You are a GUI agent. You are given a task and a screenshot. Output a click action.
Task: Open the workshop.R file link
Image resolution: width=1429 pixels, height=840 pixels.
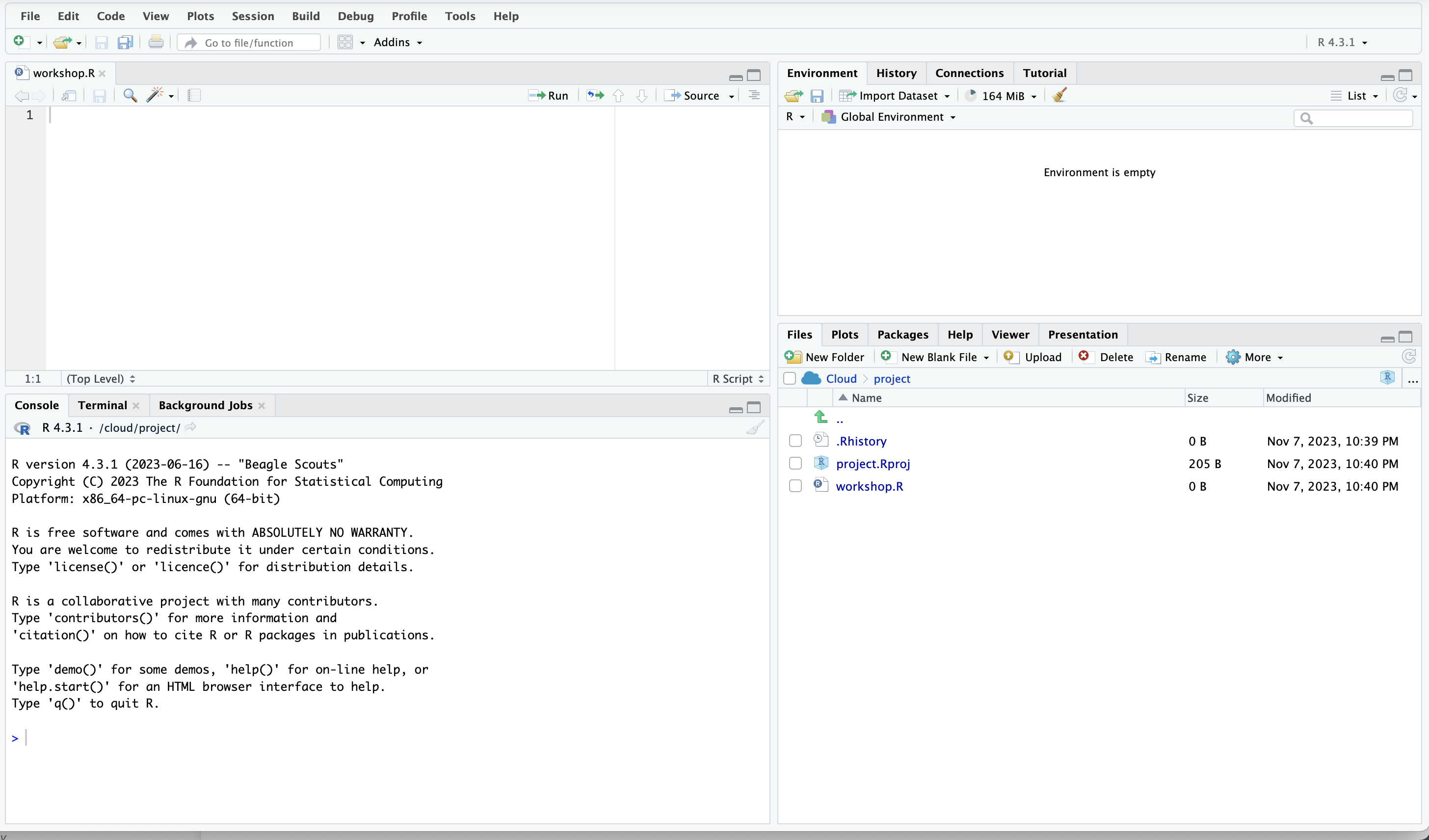point(869,486)
